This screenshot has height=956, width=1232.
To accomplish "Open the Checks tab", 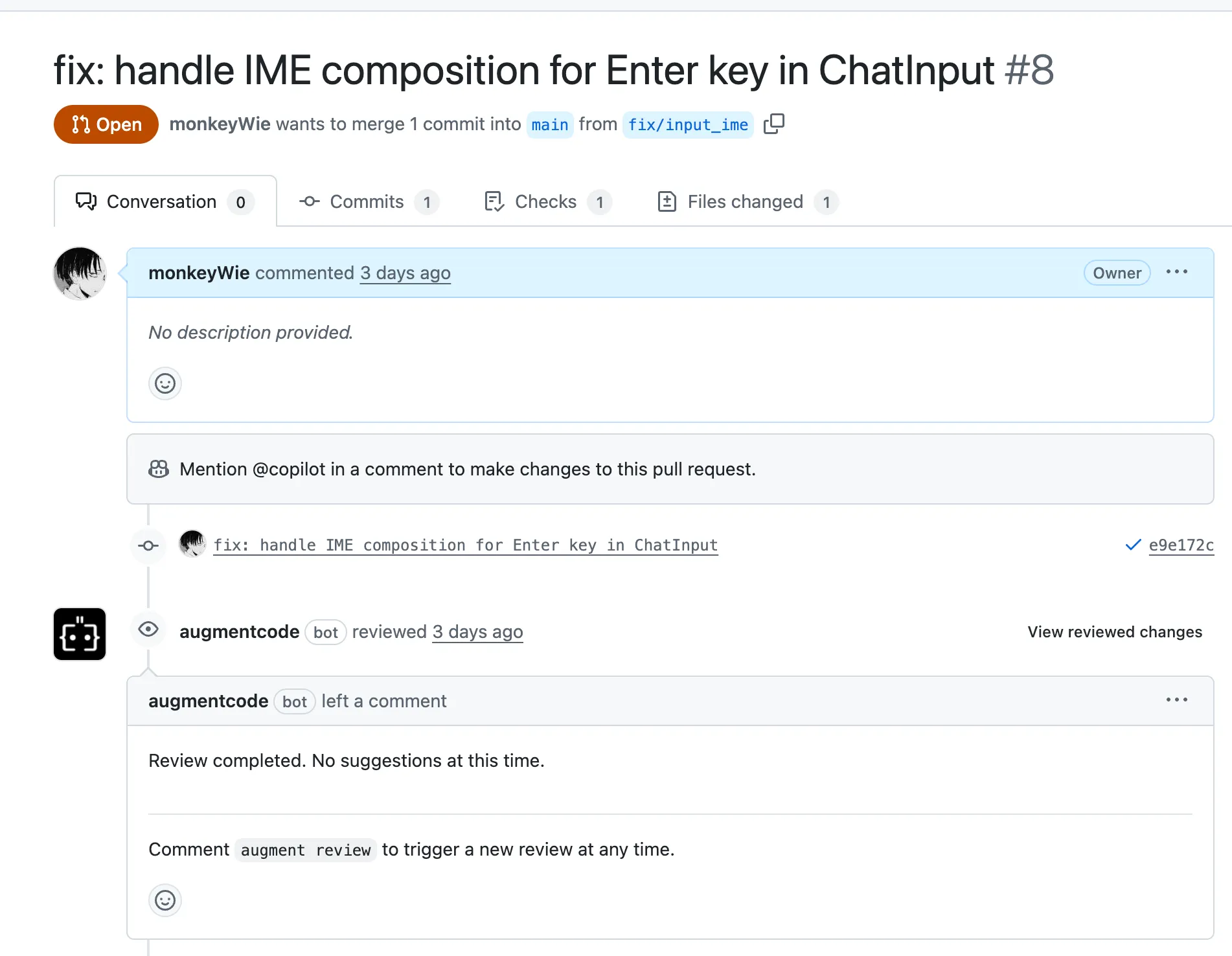I will [547, 202].
